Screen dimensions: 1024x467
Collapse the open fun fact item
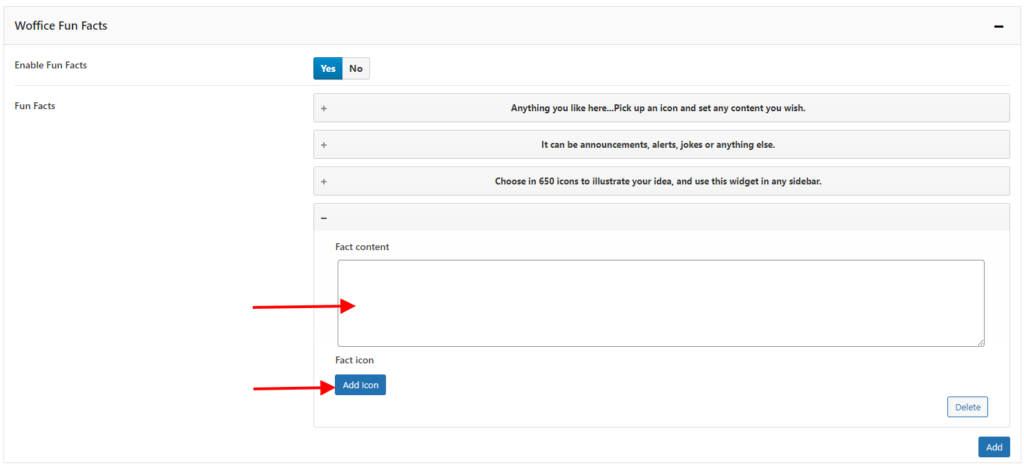click(x=324, y=217)
